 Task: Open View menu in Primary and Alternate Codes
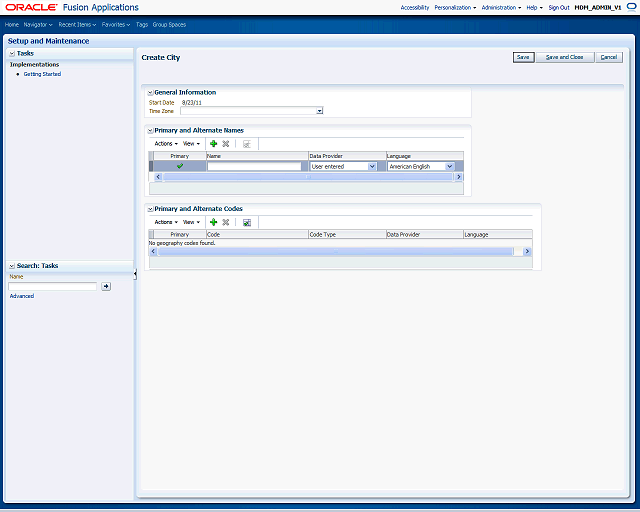coord(191,222)
